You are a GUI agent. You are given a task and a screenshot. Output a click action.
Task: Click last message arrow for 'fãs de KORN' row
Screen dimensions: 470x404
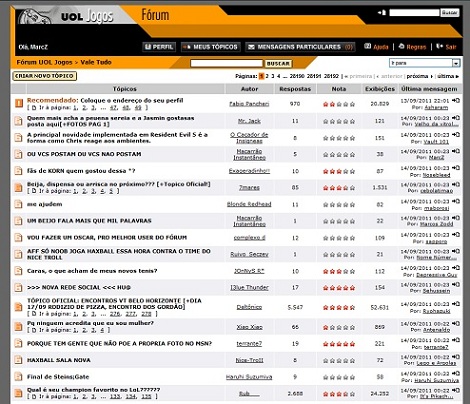[456, 168]
